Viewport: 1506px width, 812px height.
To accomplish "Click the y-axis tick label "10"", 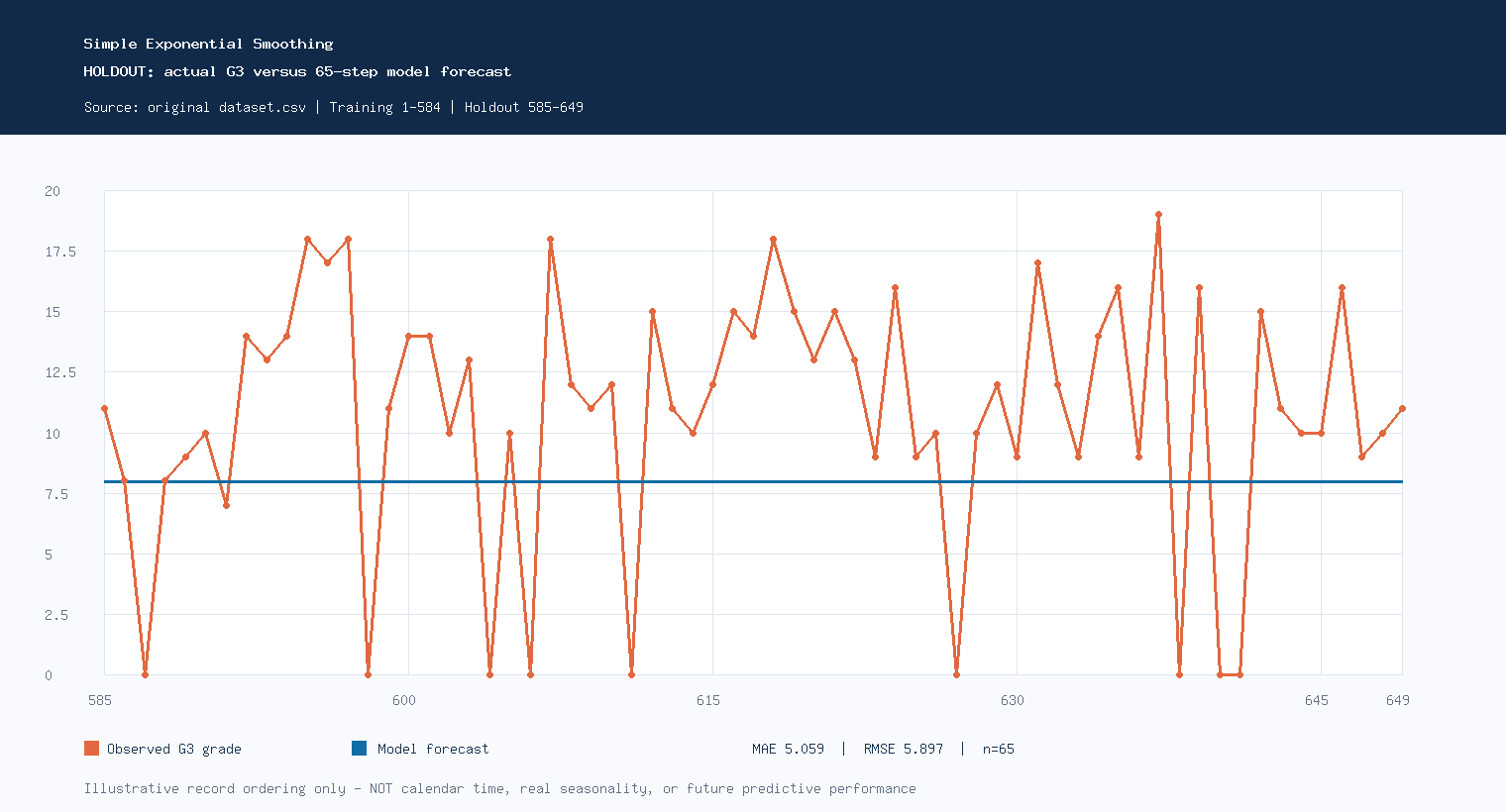I will 53,434.
